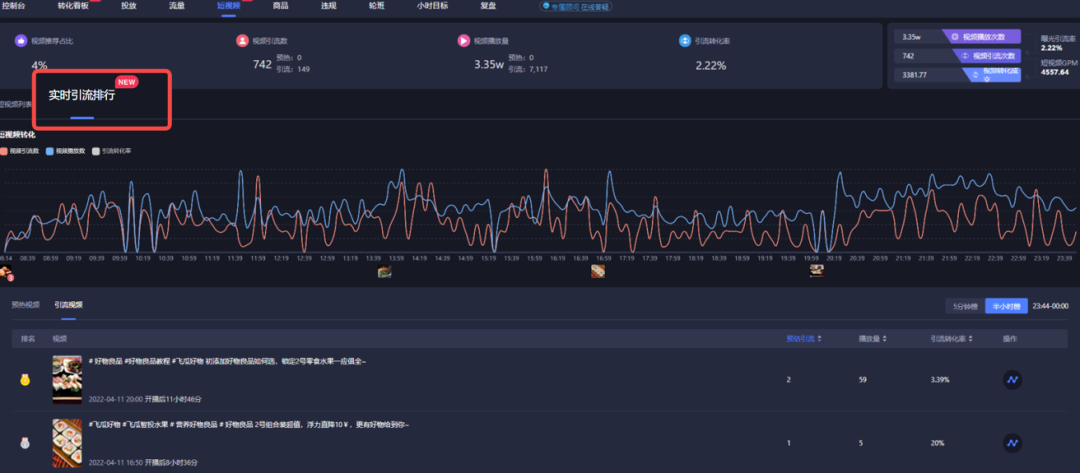Viewport: 1080px width, 473px height.
Task: Click the 排名 column header
Action: [x=28, y=339]
